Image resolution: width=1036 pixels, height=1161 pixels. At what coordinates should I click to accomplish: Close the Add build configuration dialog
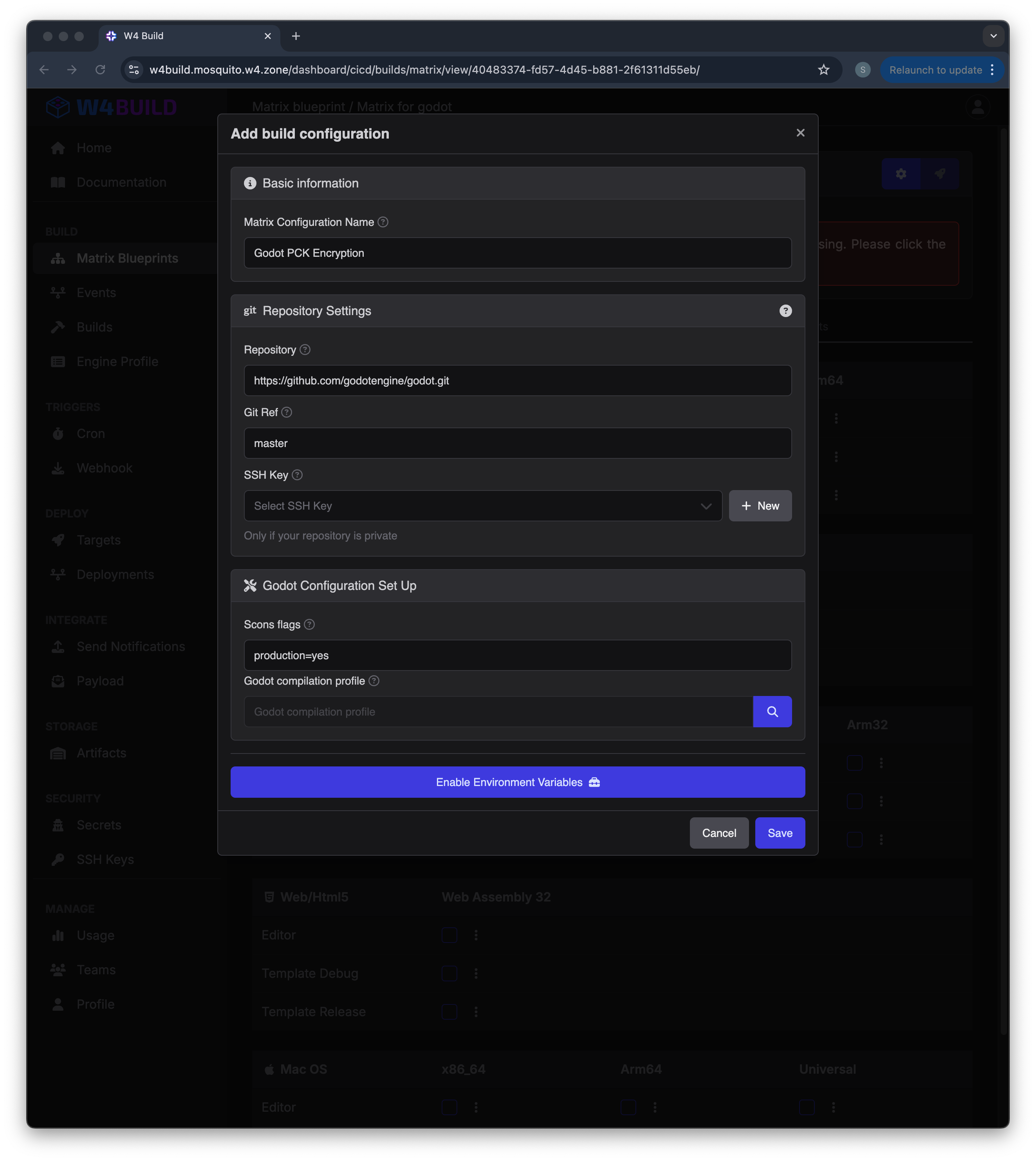[800, 133]
